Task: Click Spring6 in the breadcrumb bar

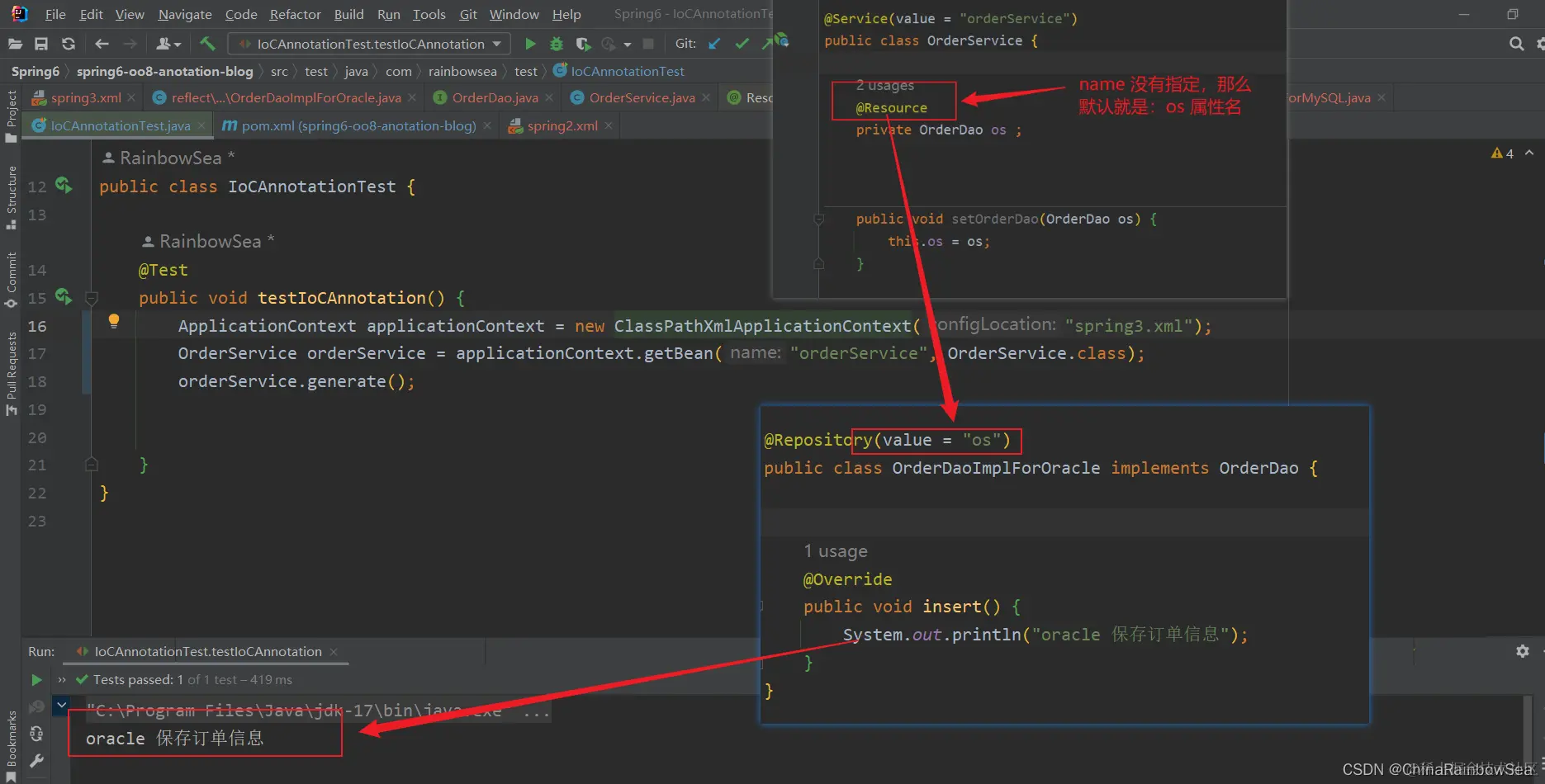Action: click(x=36, y=71)
